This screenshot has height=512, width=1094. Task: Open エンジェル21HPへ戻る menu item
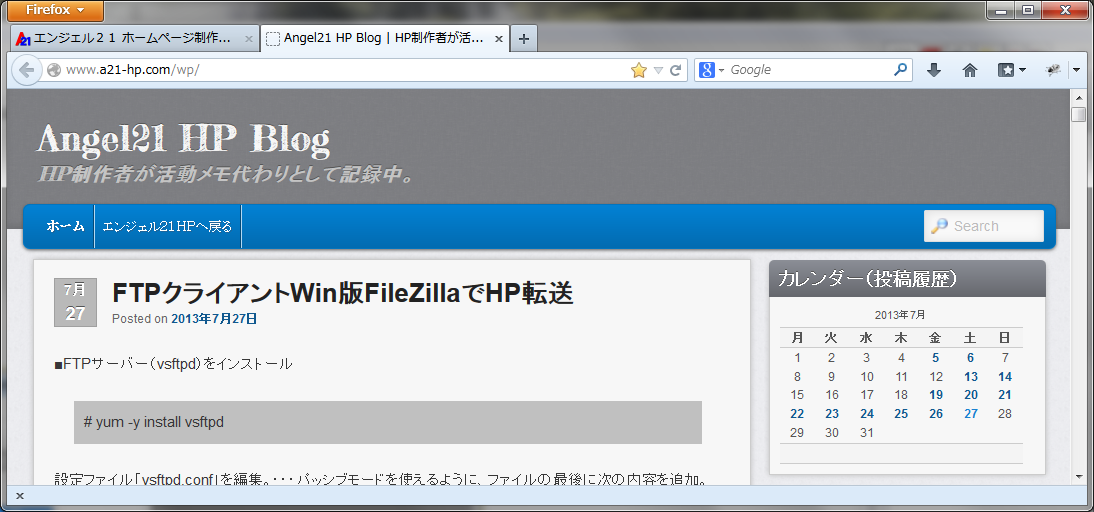(167, 226)
